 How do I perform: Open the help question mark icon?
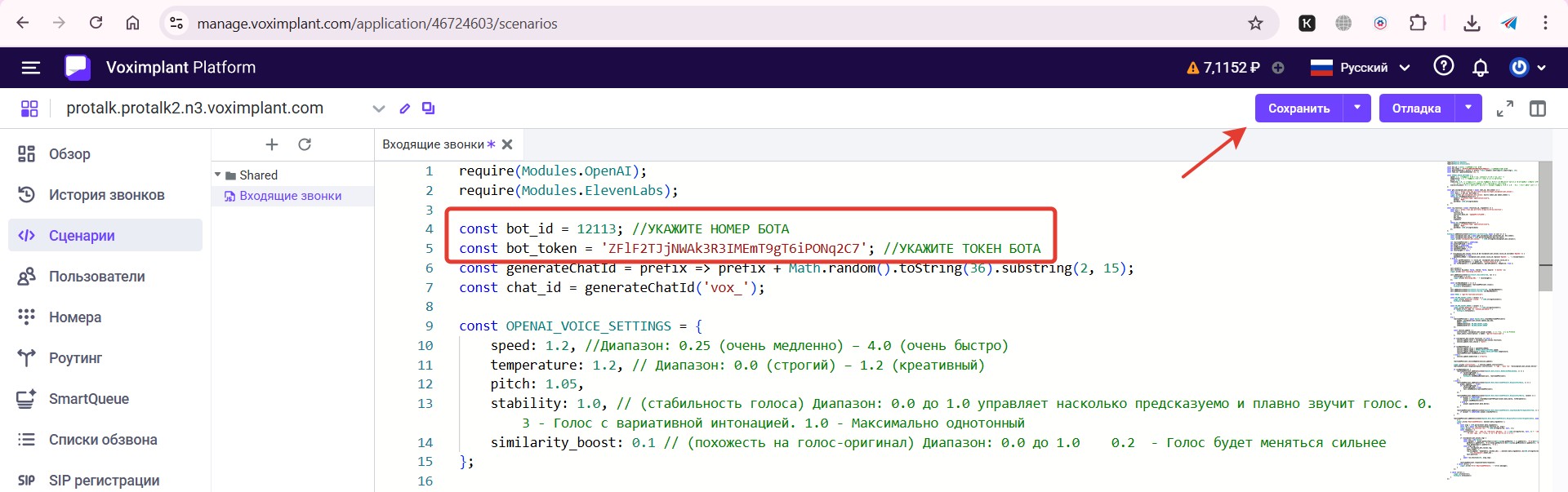(x=1443, y=67)
